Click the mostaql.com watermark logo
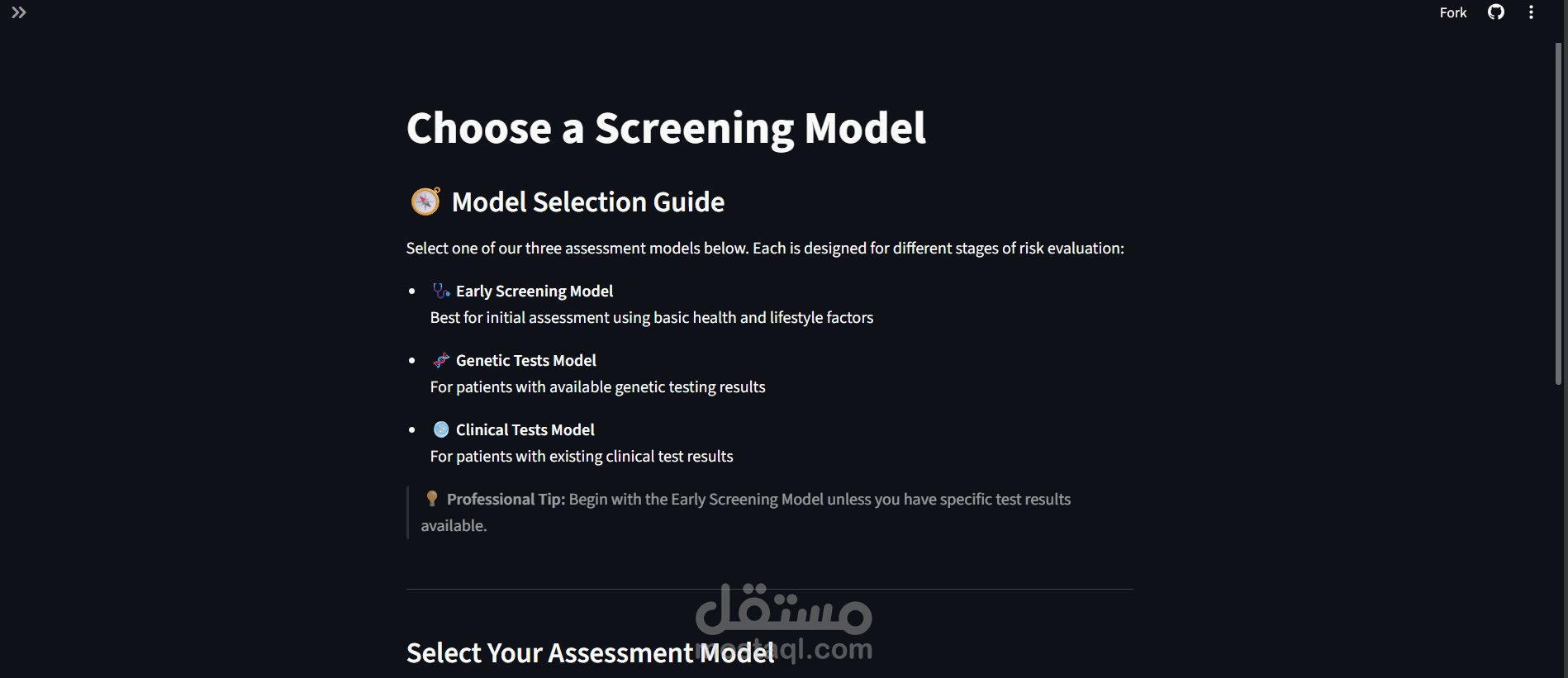 pos(783,623)
